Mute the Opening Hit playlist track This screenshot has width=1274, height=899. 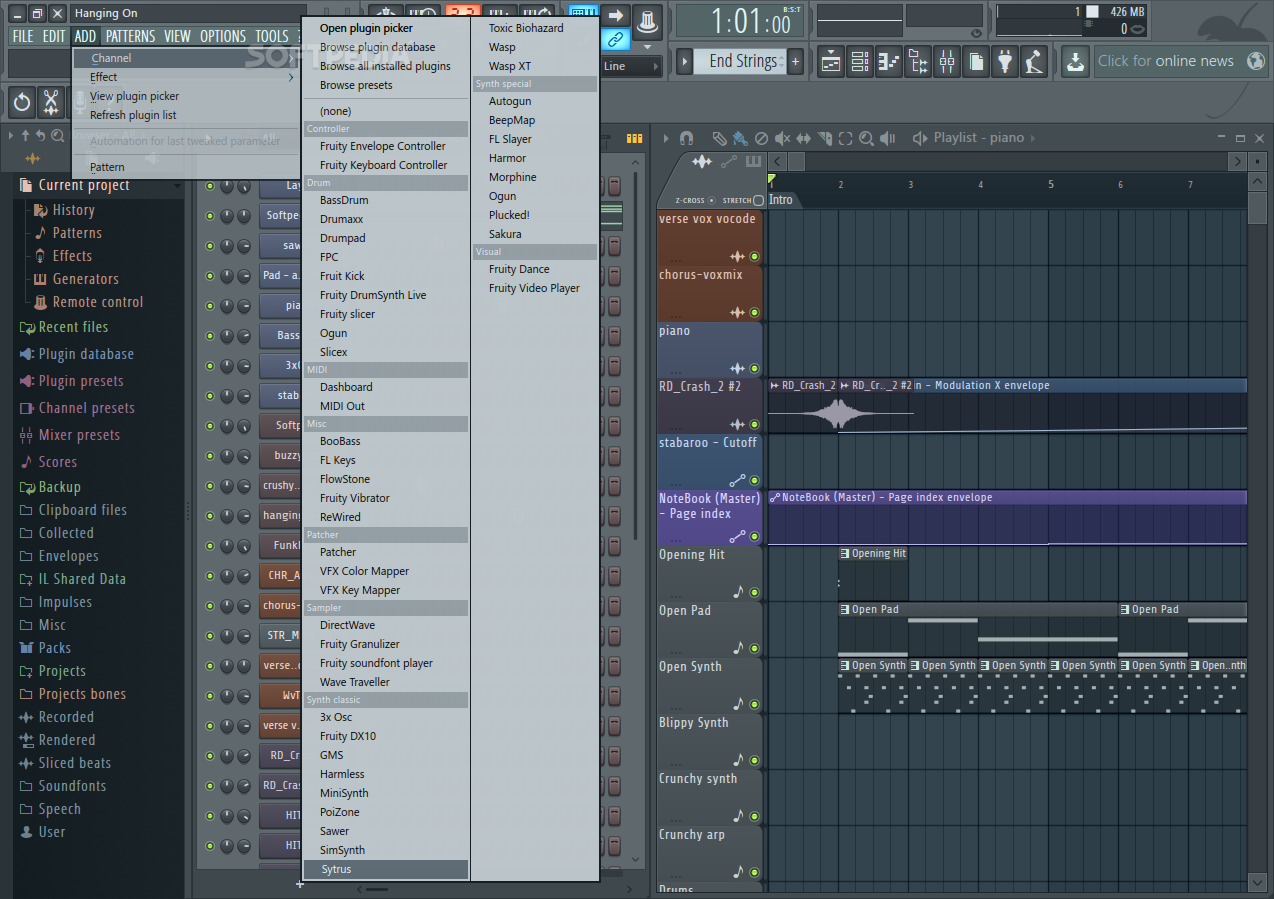[754, 593]
